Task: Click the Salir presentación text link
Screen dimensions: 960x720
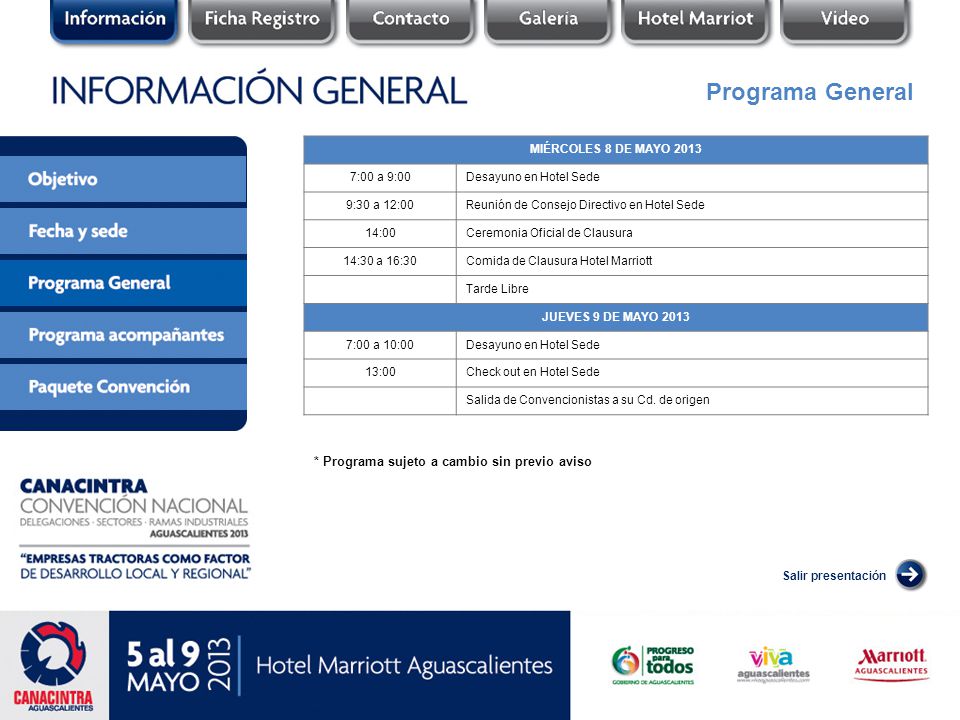Action: pyautogui.click(x=834, y=576)
